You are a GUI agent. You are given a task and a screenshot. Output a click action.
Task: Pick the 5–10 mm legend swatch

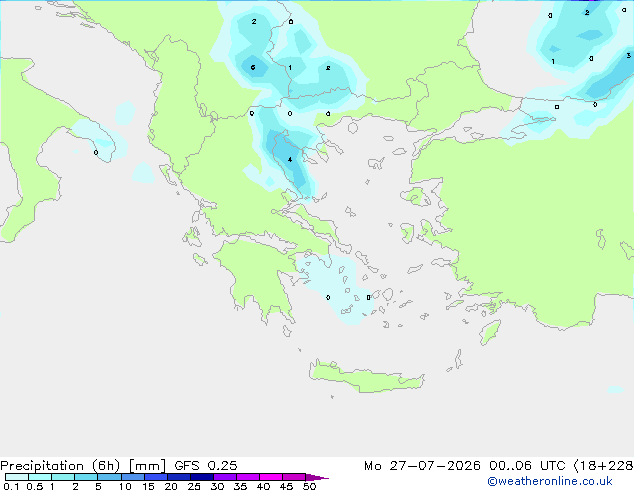pyautogui.click(x=109, y=477)
